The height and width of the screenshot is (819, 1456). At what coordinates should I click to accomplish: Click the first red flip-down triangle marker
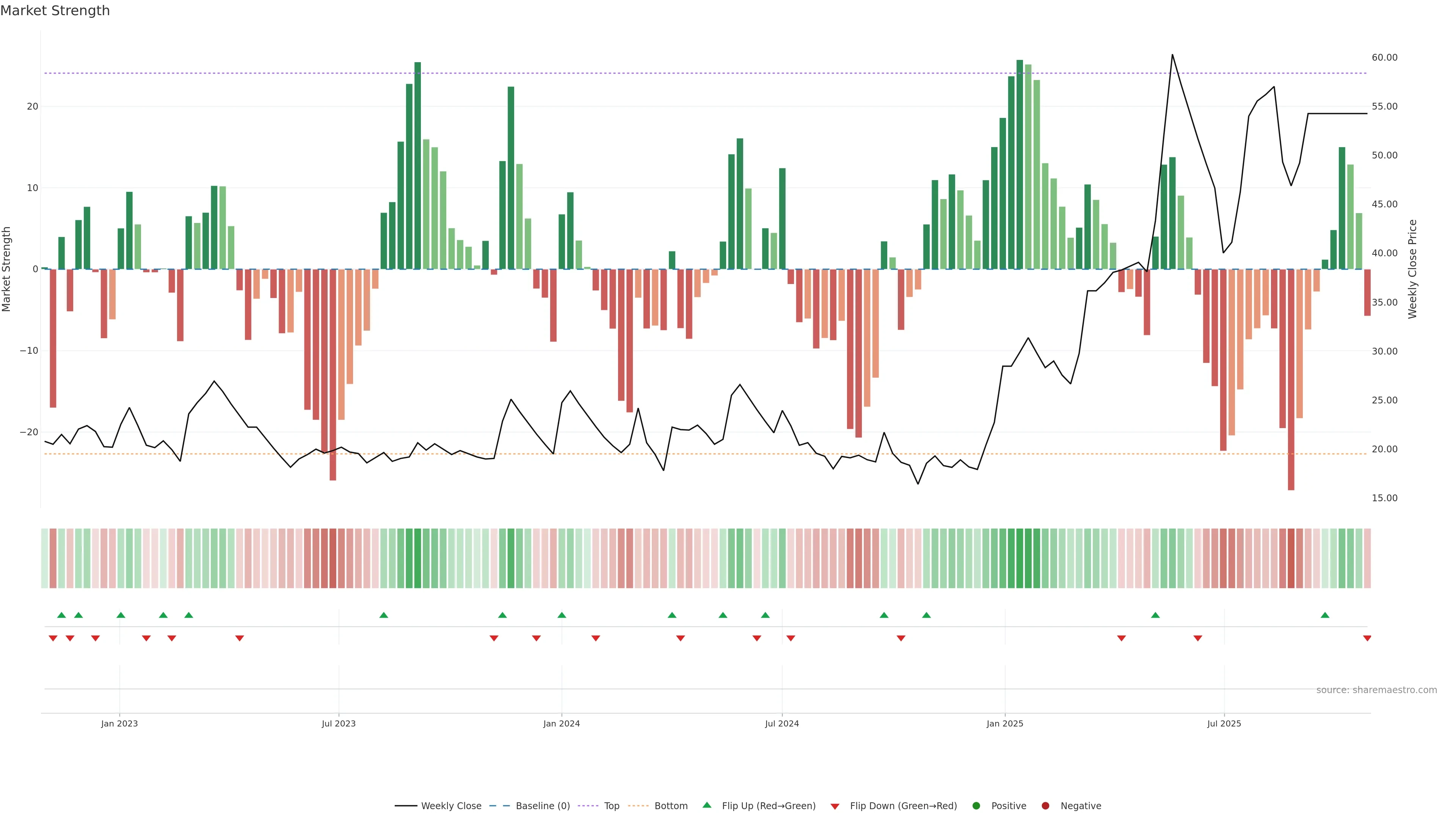click(x=53, y=638)
